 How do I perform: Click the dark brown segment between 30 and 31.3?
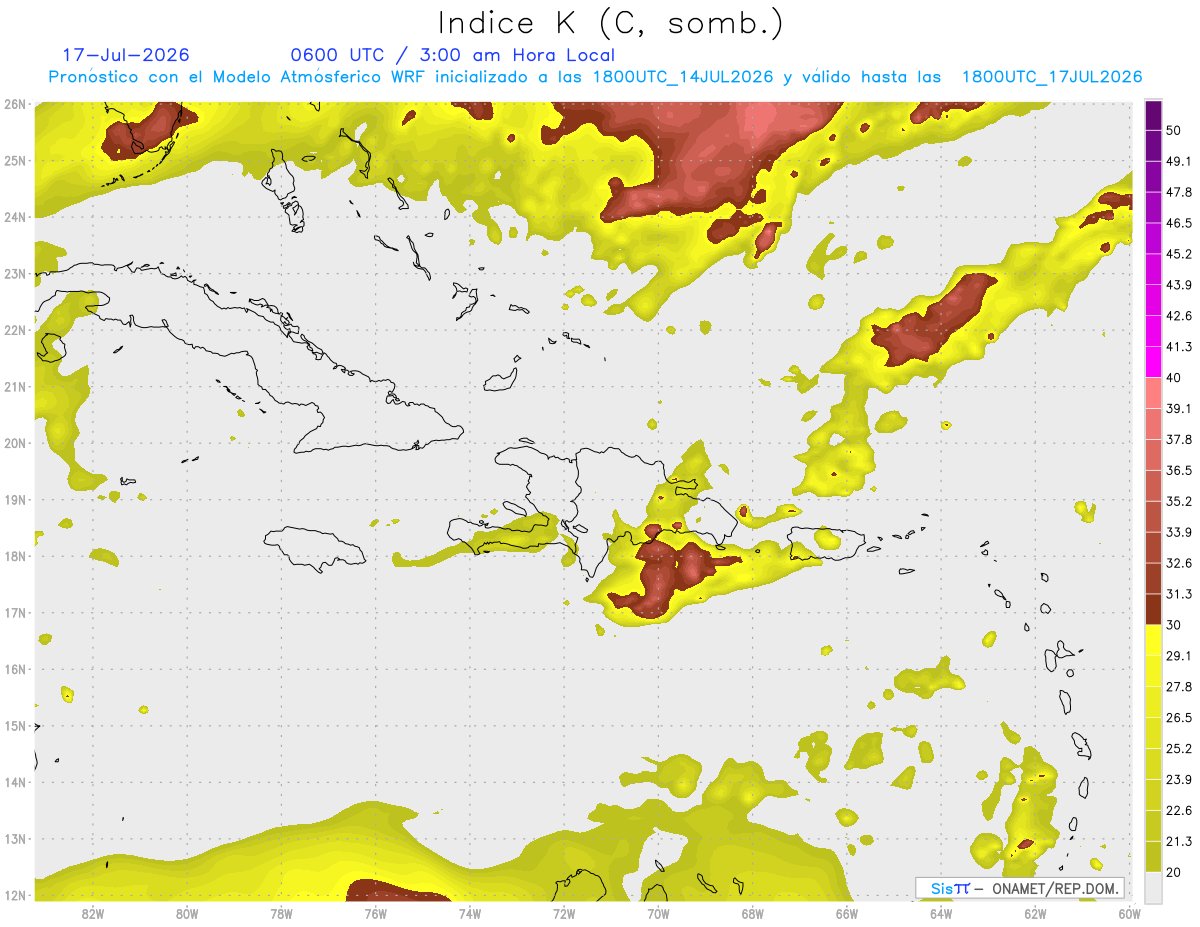(1153, 608)
